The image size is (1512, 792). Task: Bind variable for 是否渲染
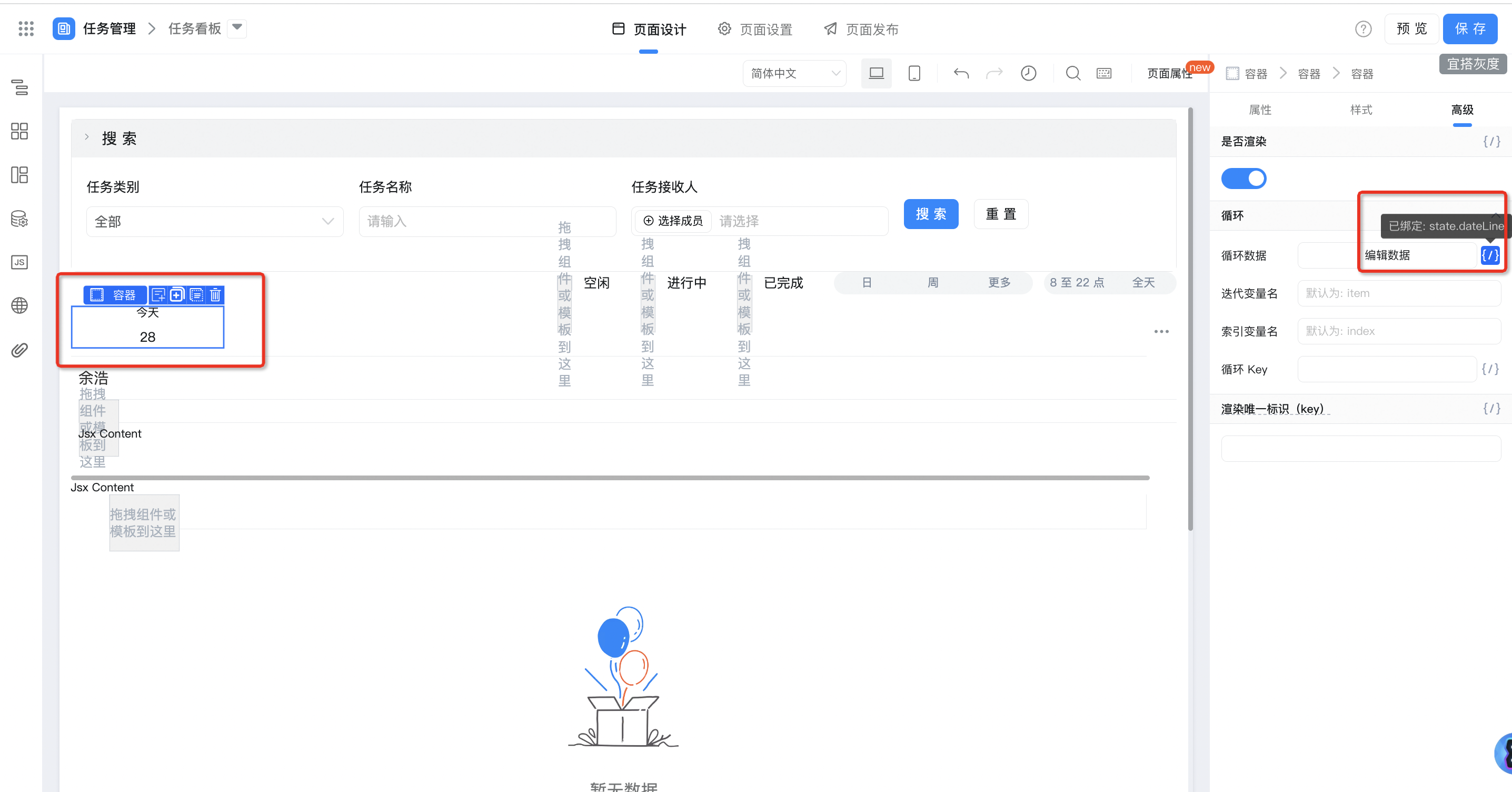(1491, 142)
